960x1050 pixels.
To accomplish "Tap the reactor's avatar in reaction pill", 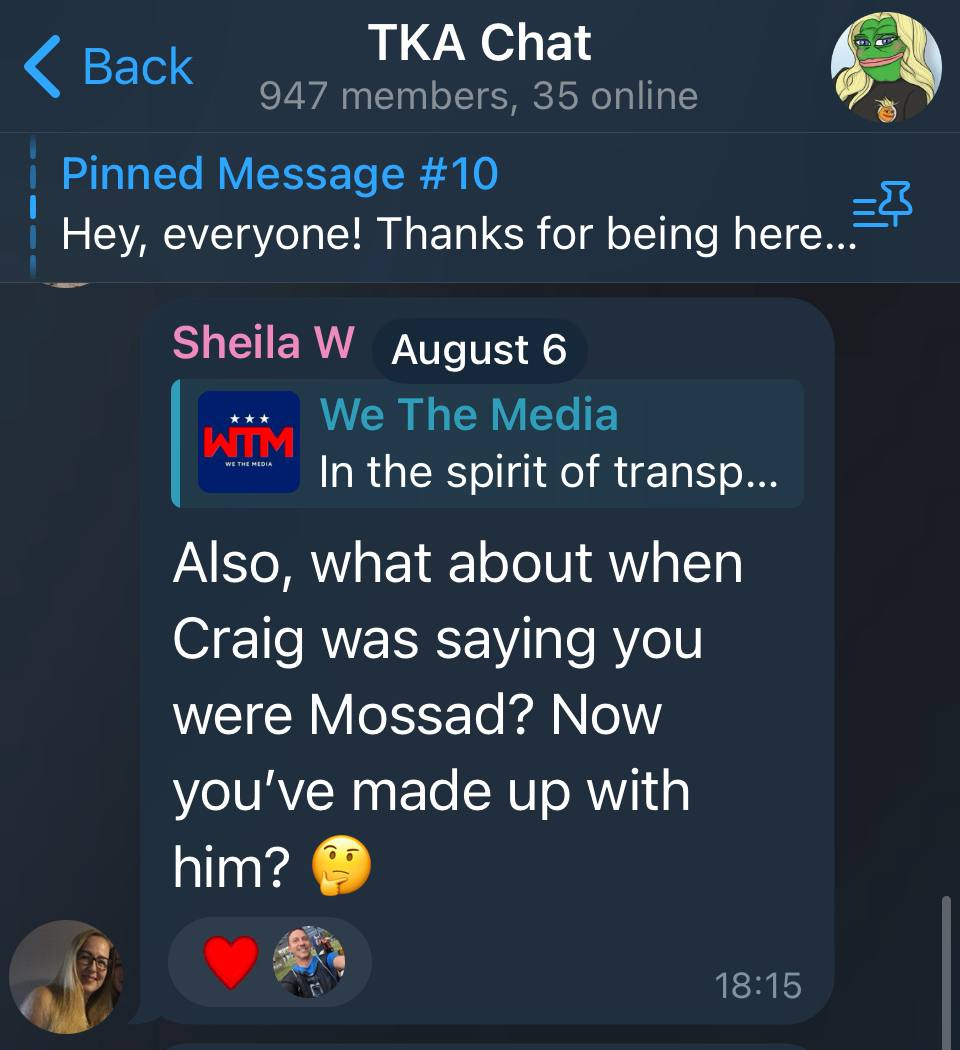I will (309, 962).
